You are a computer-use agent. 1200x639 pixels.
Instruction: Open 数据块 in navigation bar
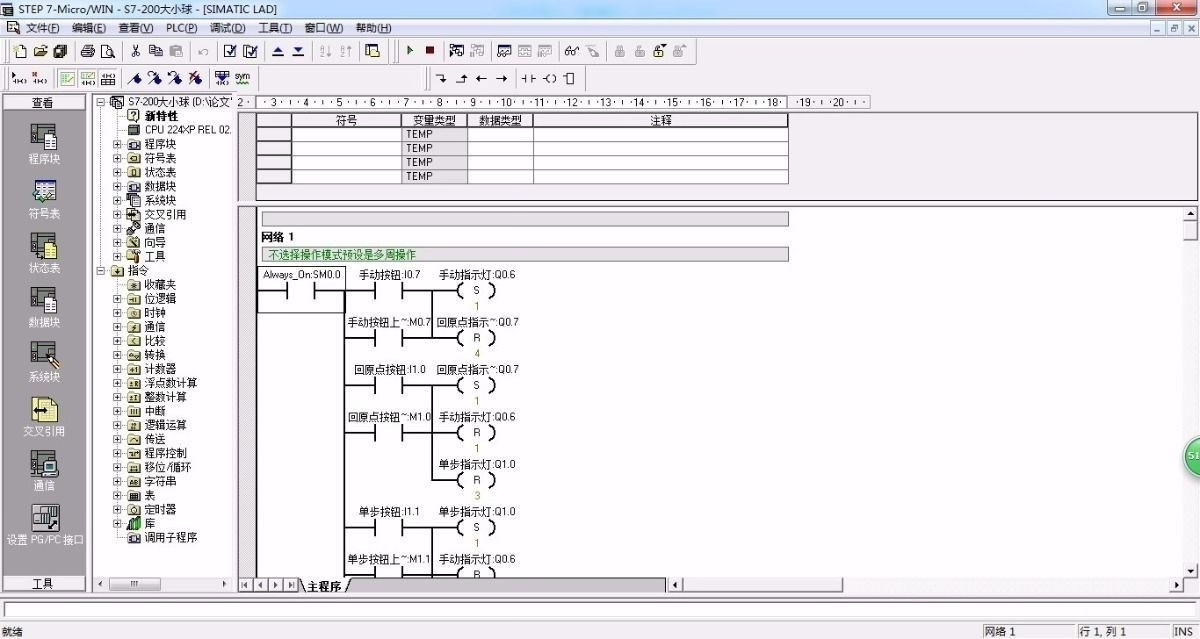click(x=44, y=307)
